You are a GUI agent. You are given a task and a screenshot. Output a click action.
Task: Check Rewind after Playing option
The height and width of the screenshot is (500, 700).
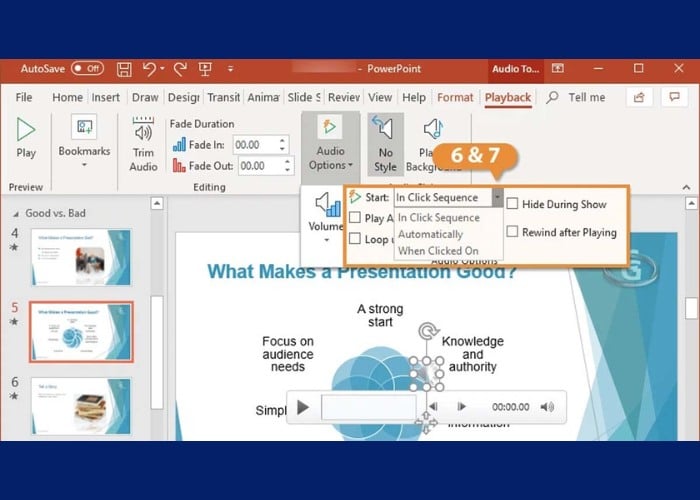coord(513,232)
